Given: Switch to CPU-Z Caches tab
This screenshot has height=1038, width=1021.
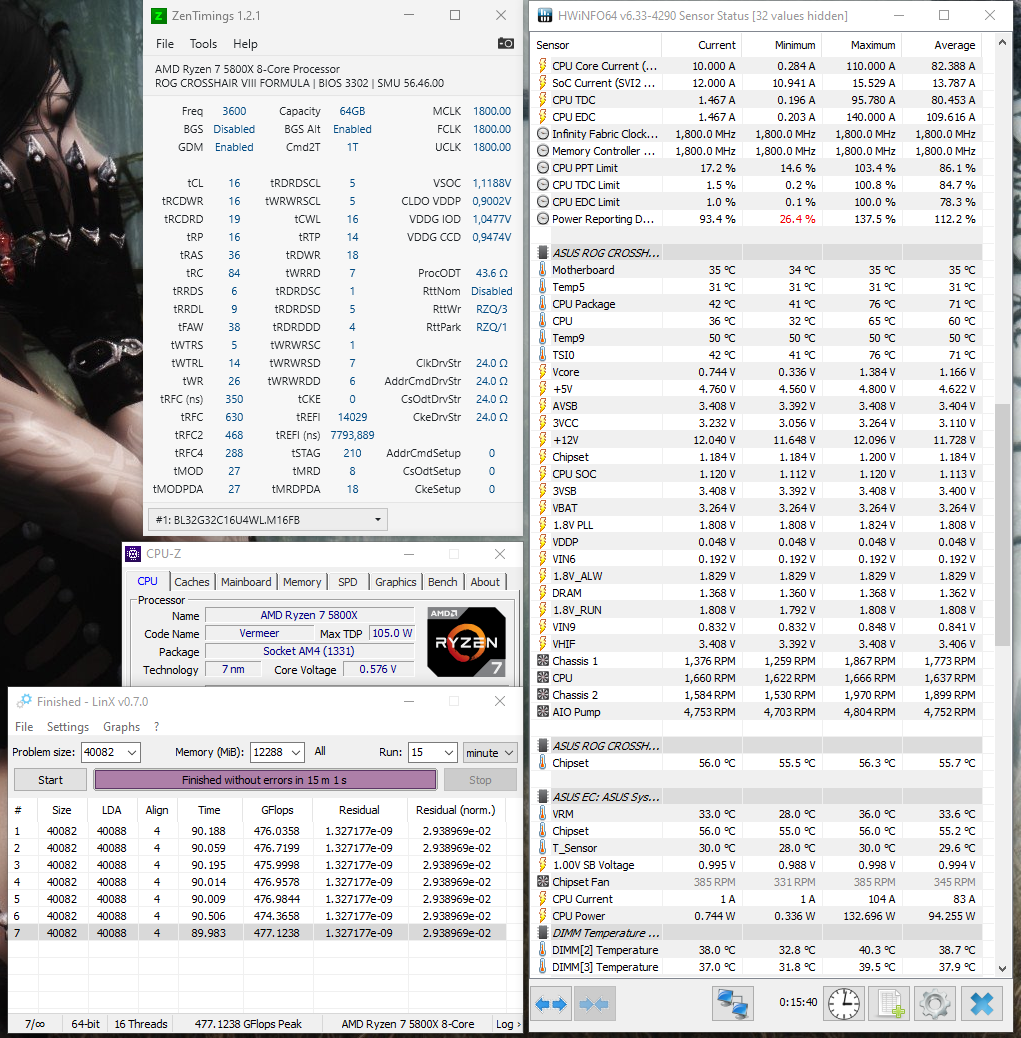Looking at the screenshot, I should point(192,582).
